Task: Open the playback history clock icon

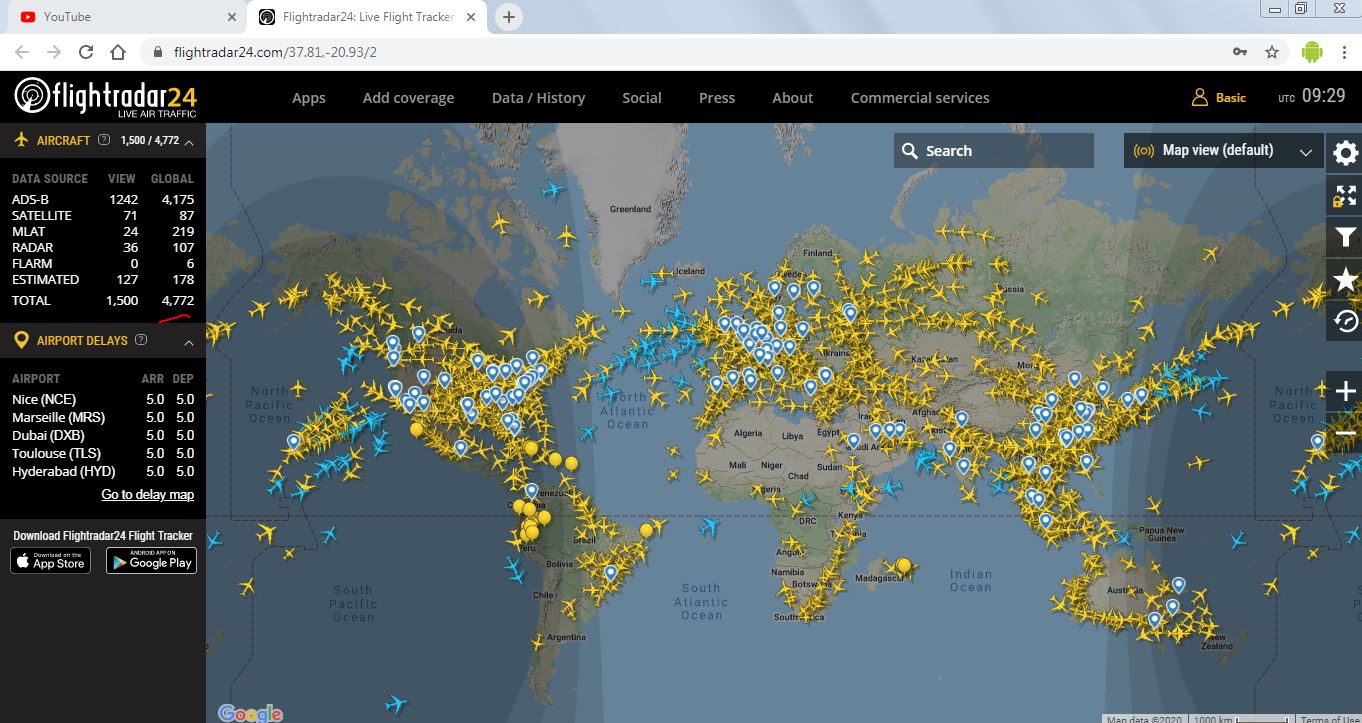Action: click(1345, 321)
